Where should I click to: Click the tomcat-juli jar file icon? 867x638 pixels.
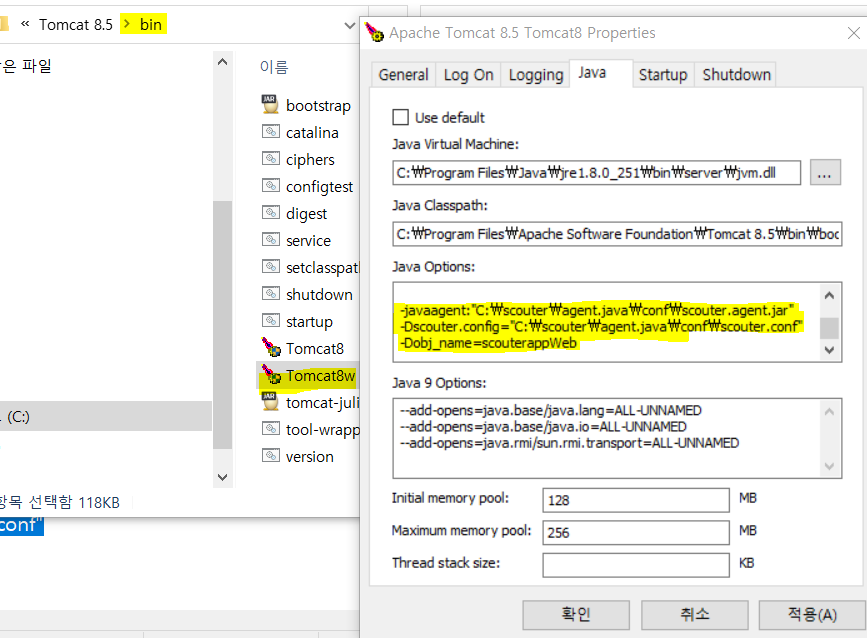(270, 401)
